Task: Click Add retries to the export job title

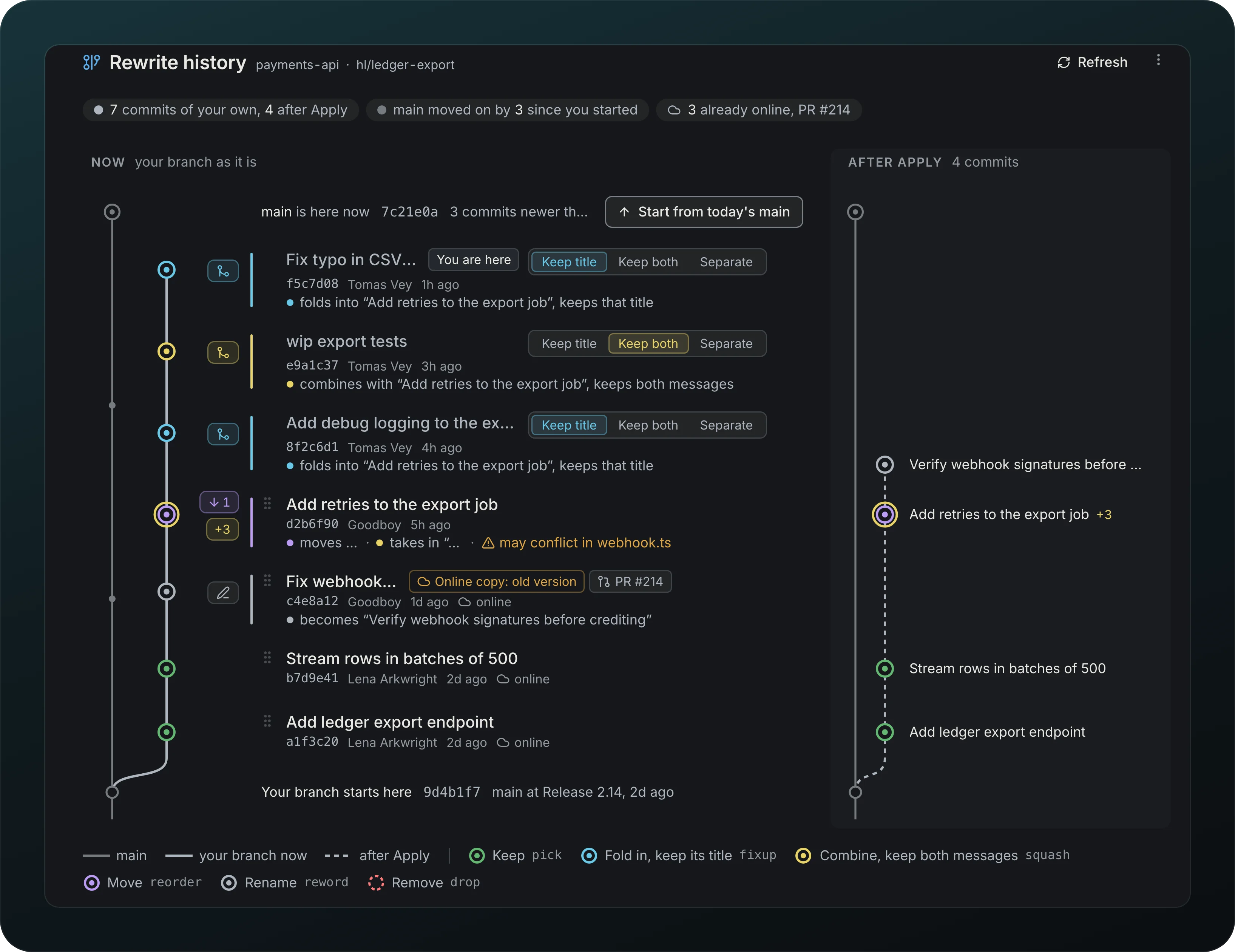Action: pos(392,504)
